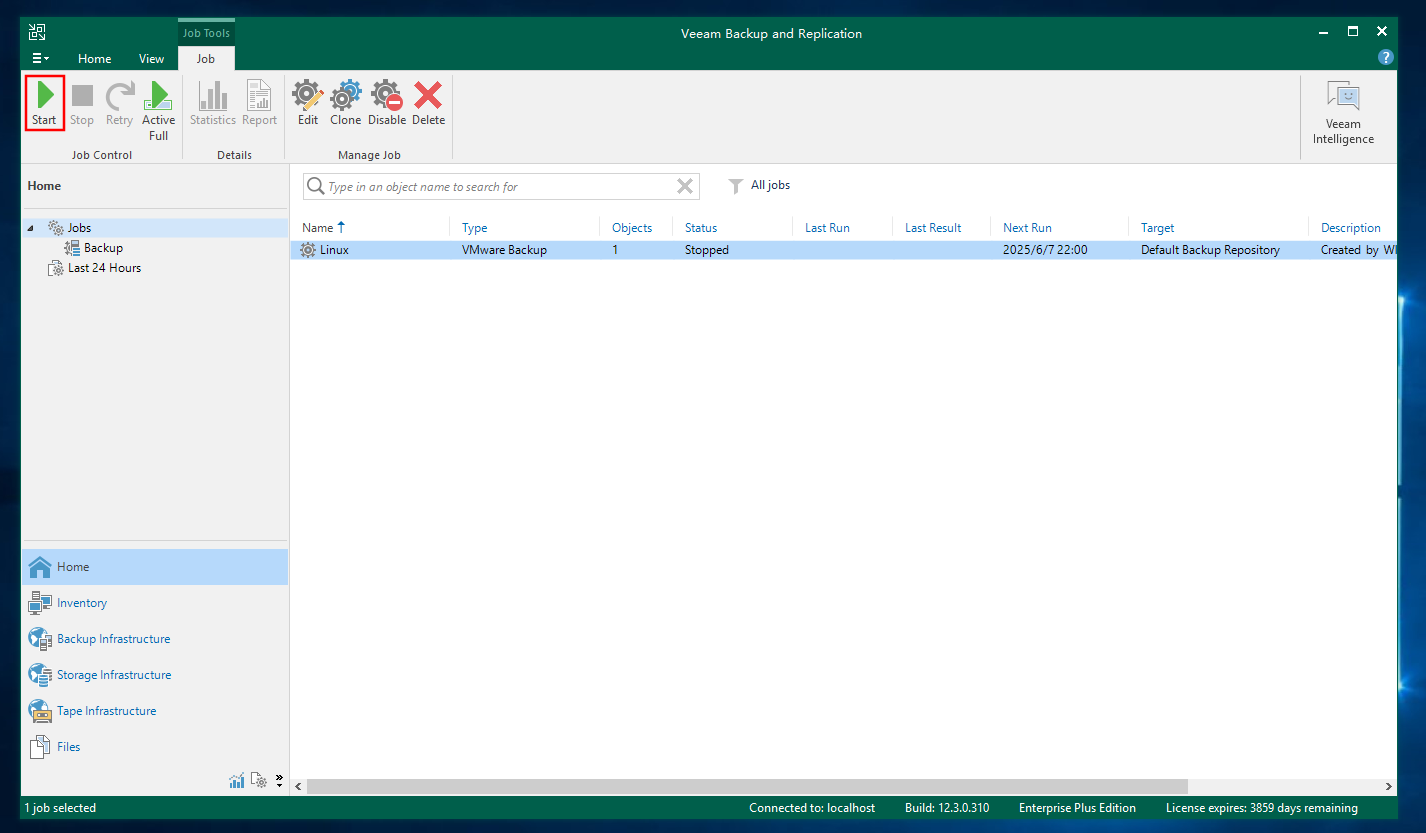1426x833 pixels.
Task: Open the help question mark icon
Action: [1385, 58]
